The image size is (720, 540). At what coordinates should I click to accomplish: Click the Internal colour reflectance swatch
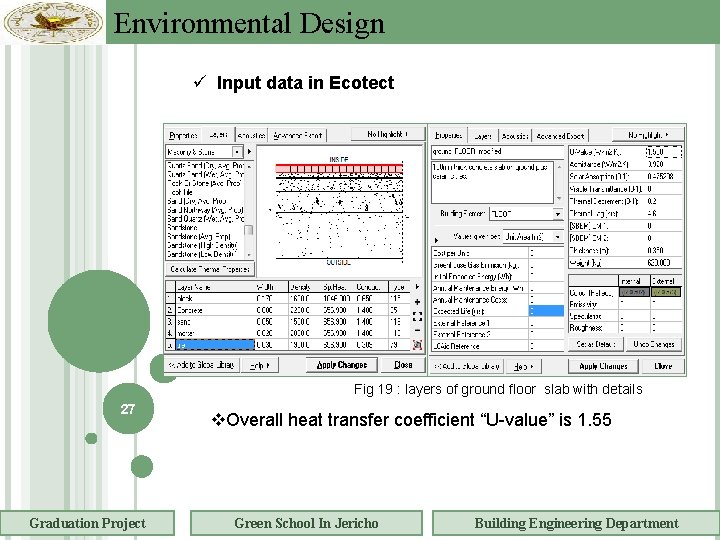tap(634, 292)
